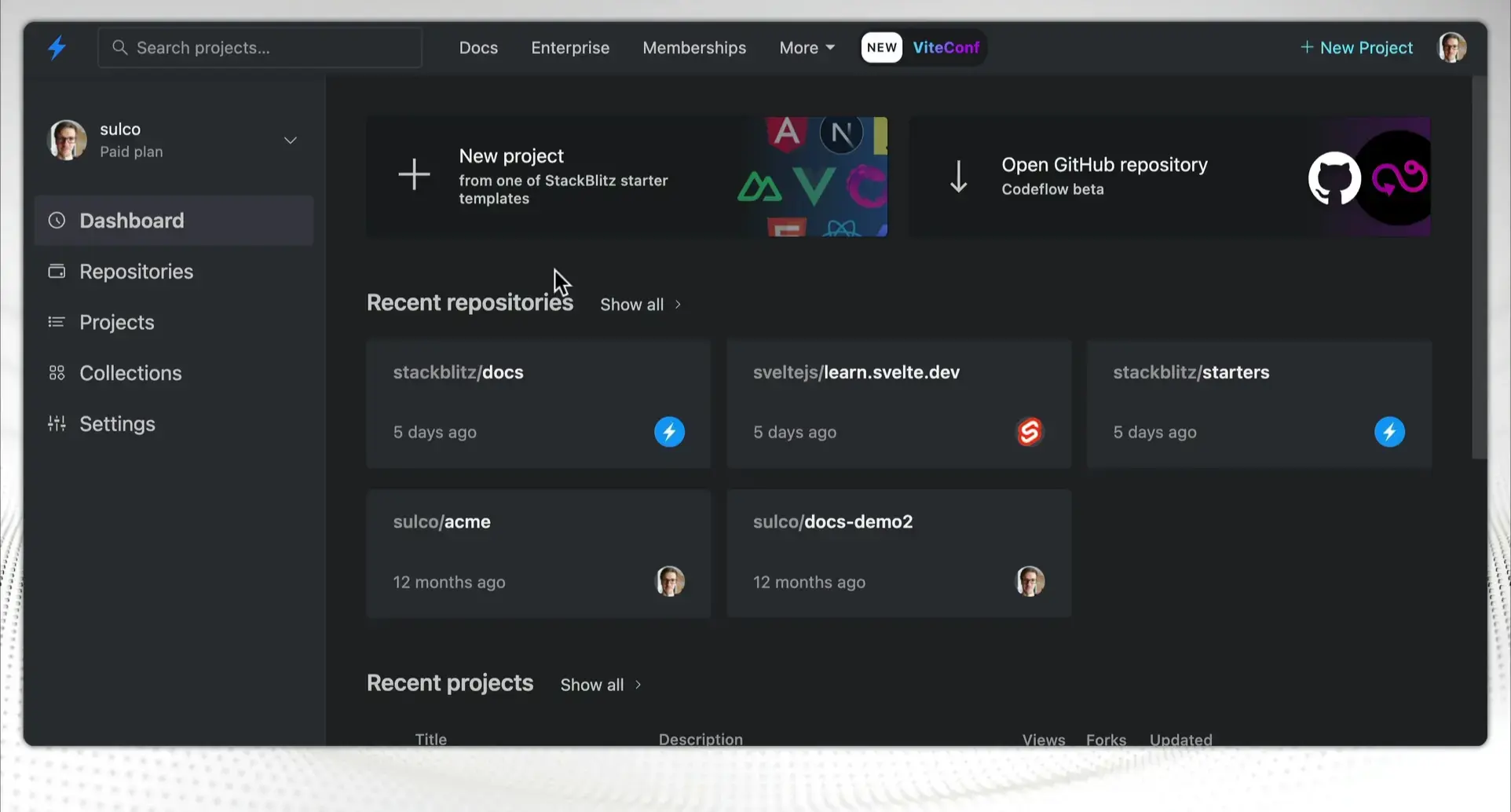The width and height of the screenshot is (1511, 812).
Task: Click the search magnifier icon
Action: [119, 47]
